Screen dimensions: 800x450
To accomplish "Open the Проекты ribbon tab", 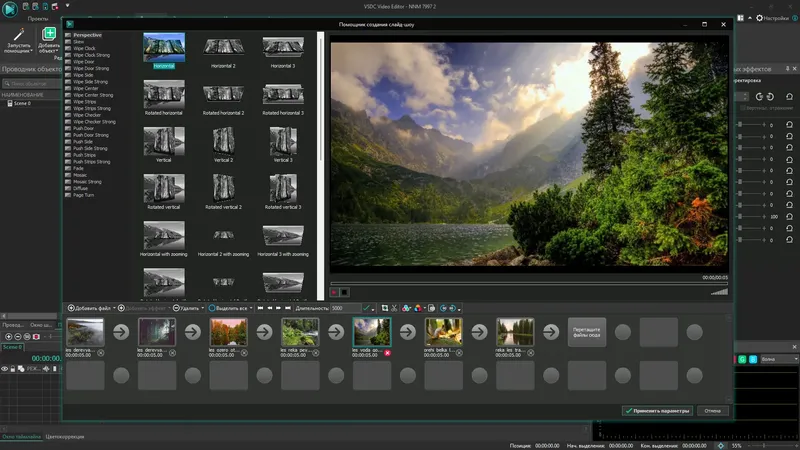I will pos(37,18).
